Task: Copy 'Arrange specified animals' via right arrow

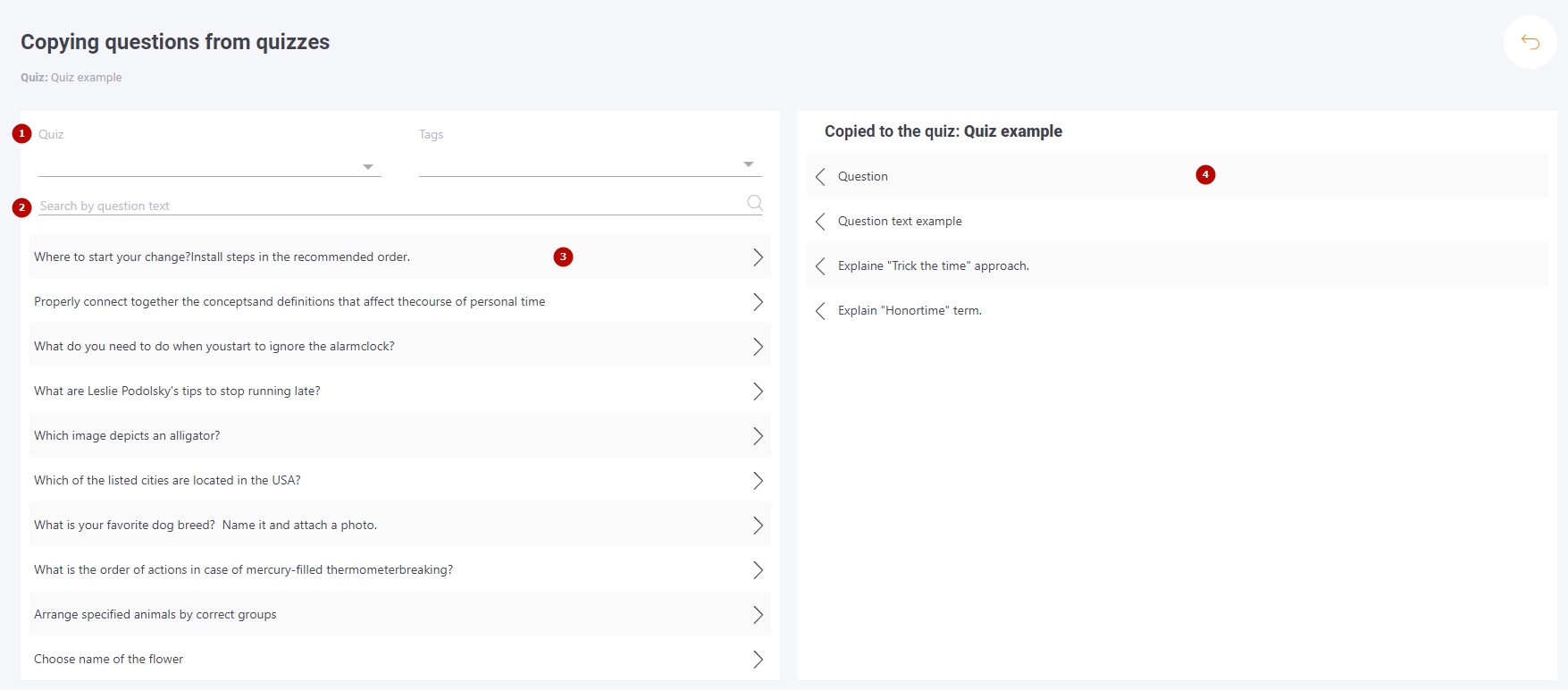Action: pyautogui.click(x=758, y=615)
